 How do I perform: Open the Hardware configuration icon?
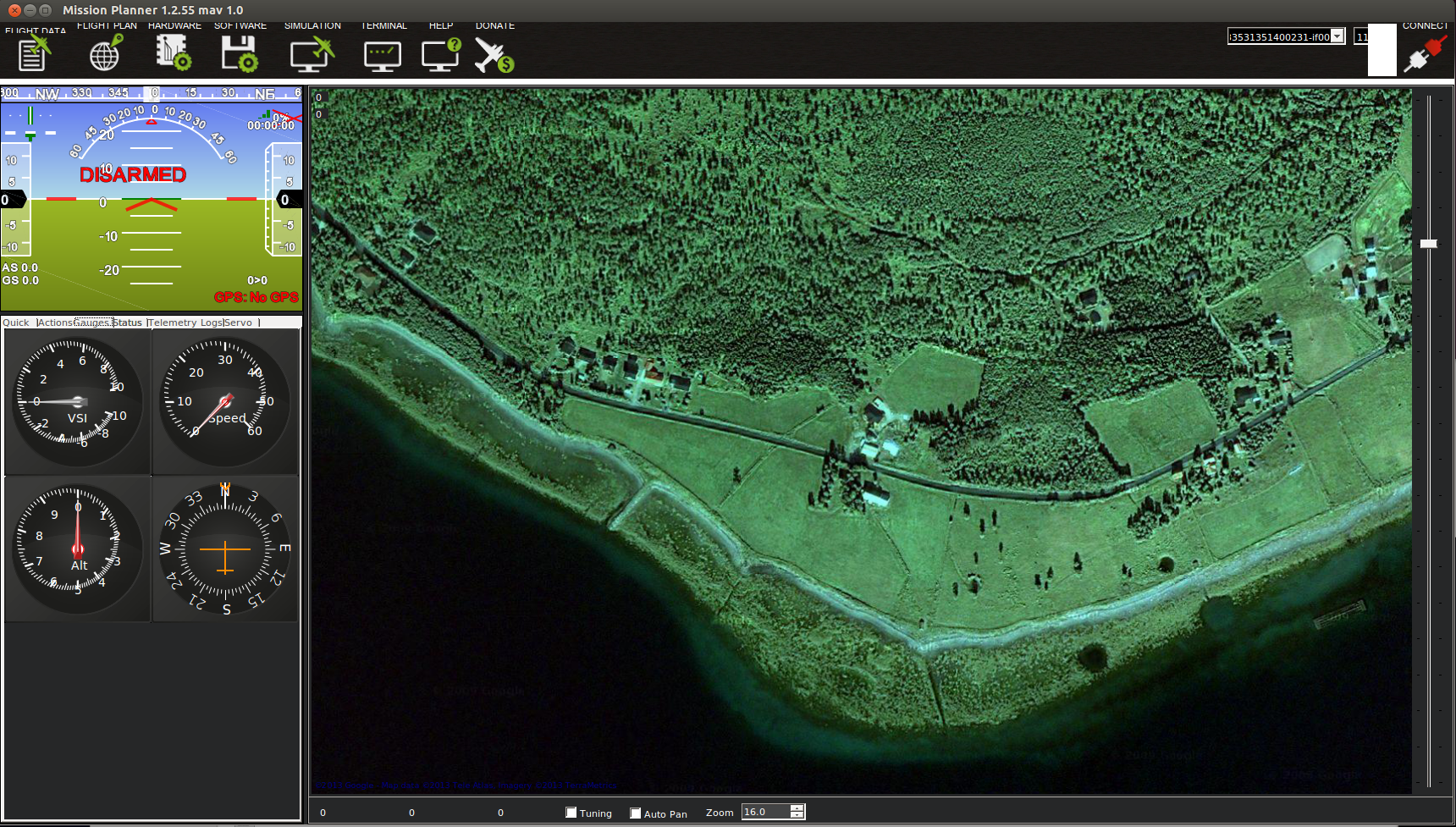174,53
